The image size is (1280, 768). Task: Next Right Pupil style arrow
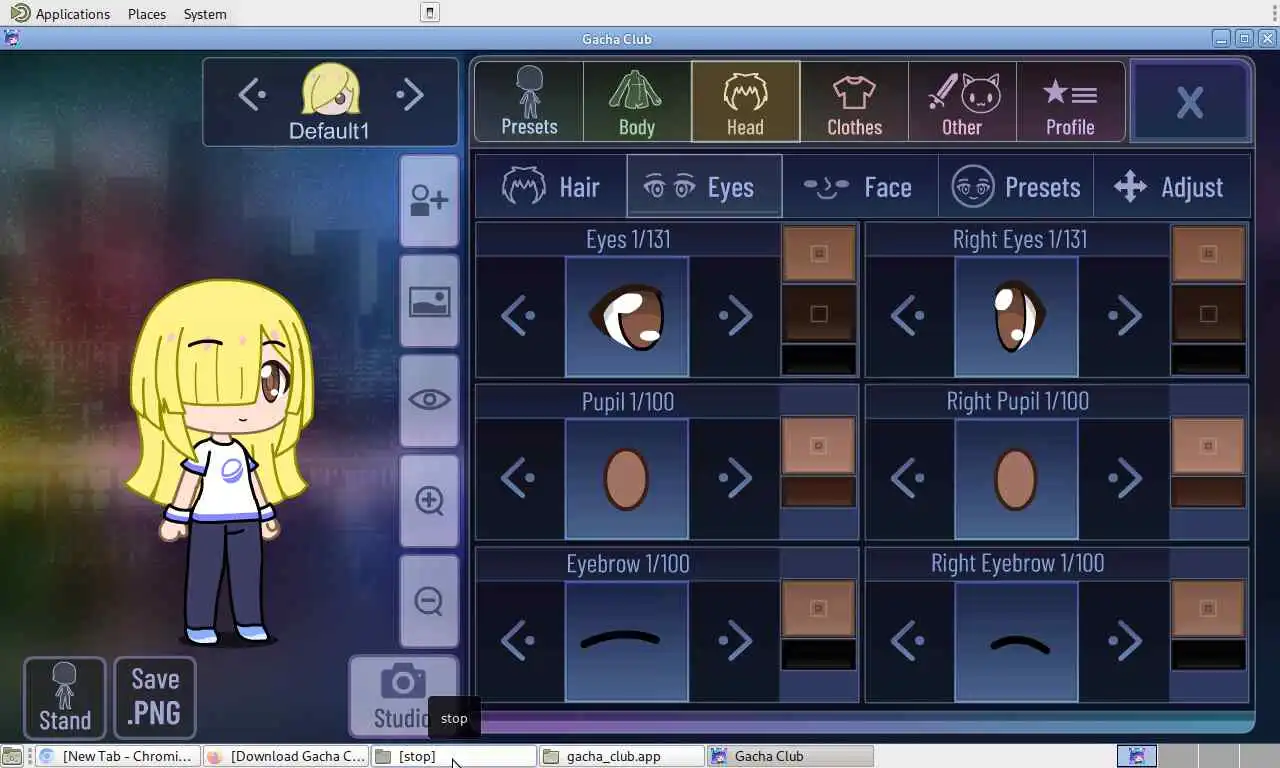tap(1124, 478)
